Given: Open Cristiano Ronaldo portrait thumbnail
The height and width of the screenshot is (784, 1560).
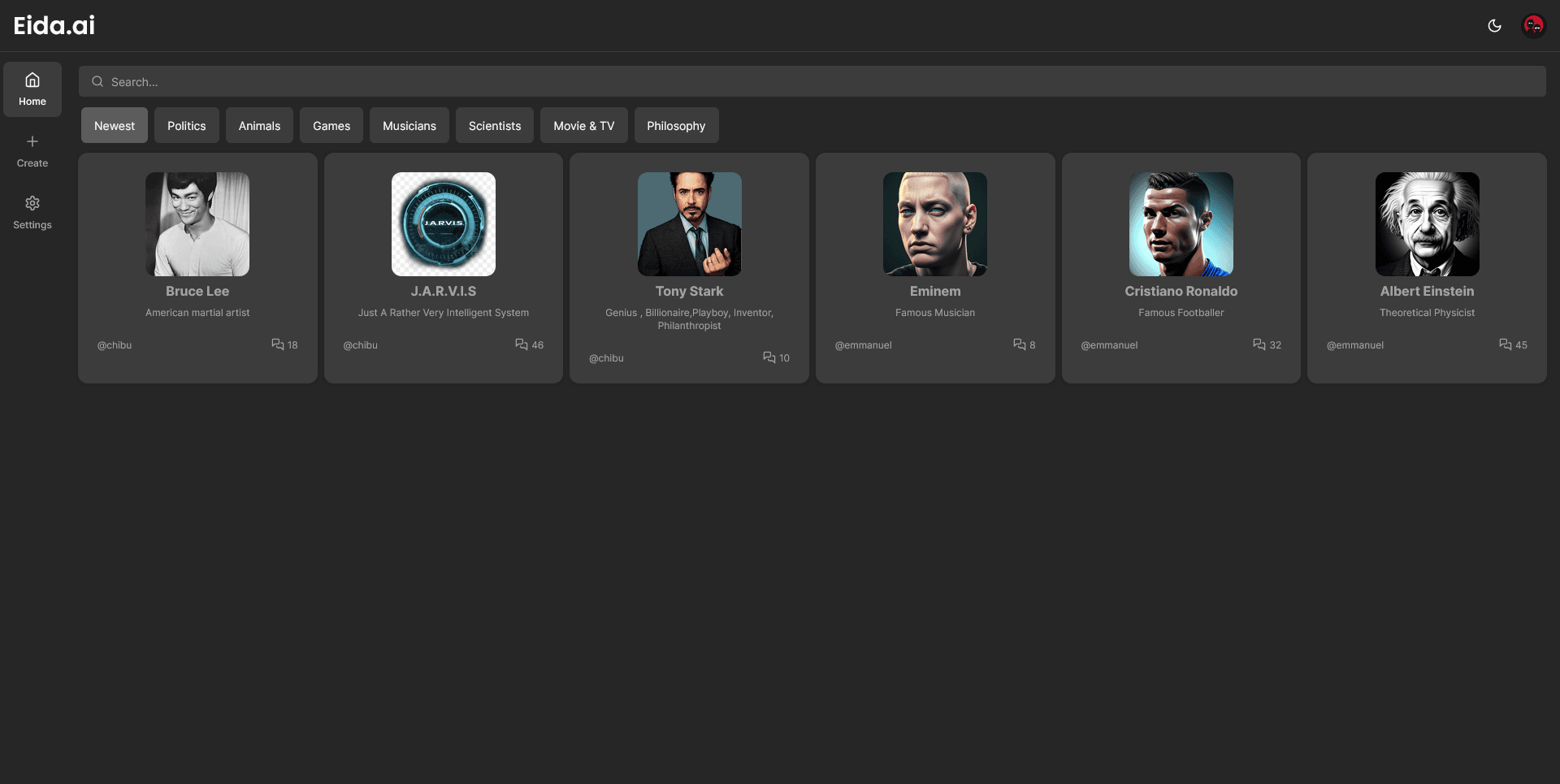Looking at the screenshot, I should click(1181, 224).
